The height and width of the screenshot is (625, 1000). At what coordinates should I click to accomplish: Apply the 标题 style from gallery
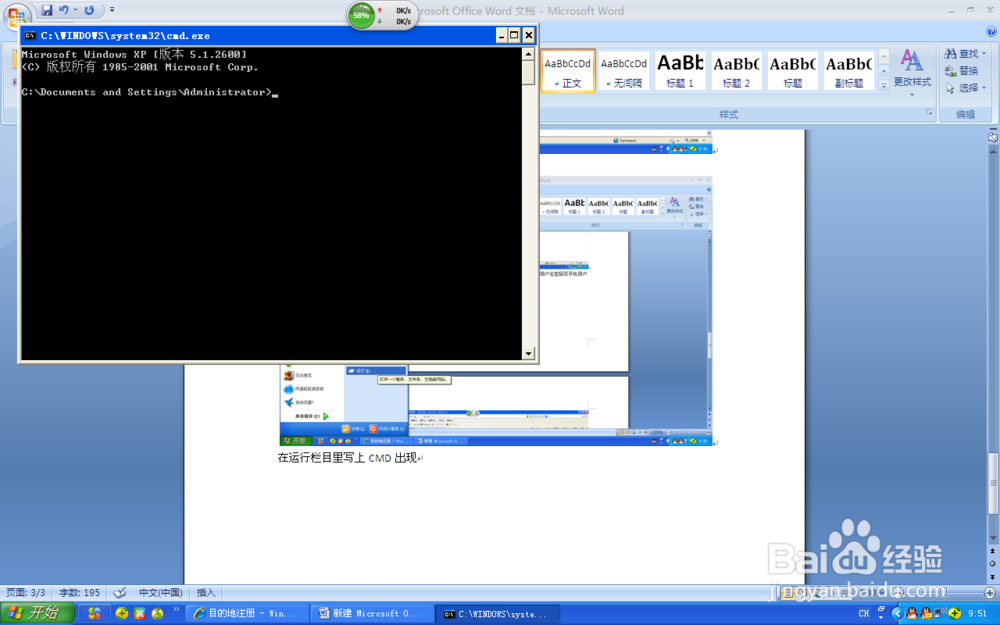coord(792,71)
